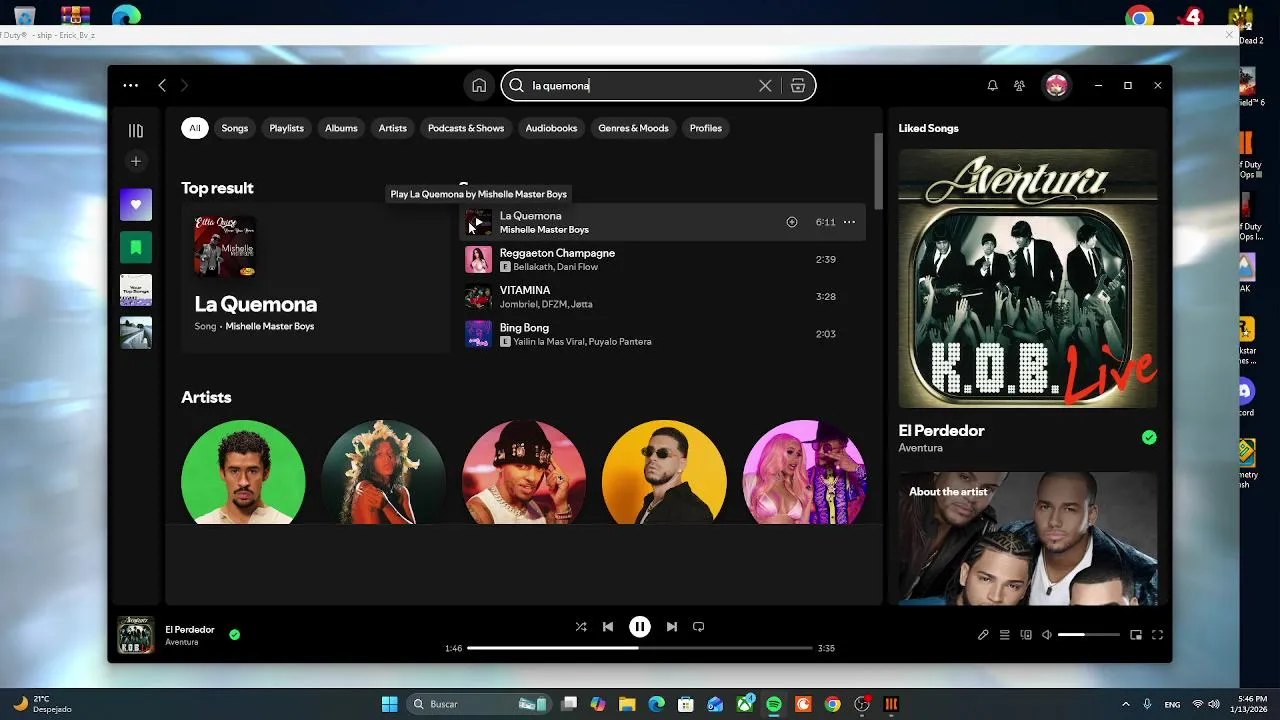Select the Artists filter chip
The image size is (1280, 720).
pos(393,128)
